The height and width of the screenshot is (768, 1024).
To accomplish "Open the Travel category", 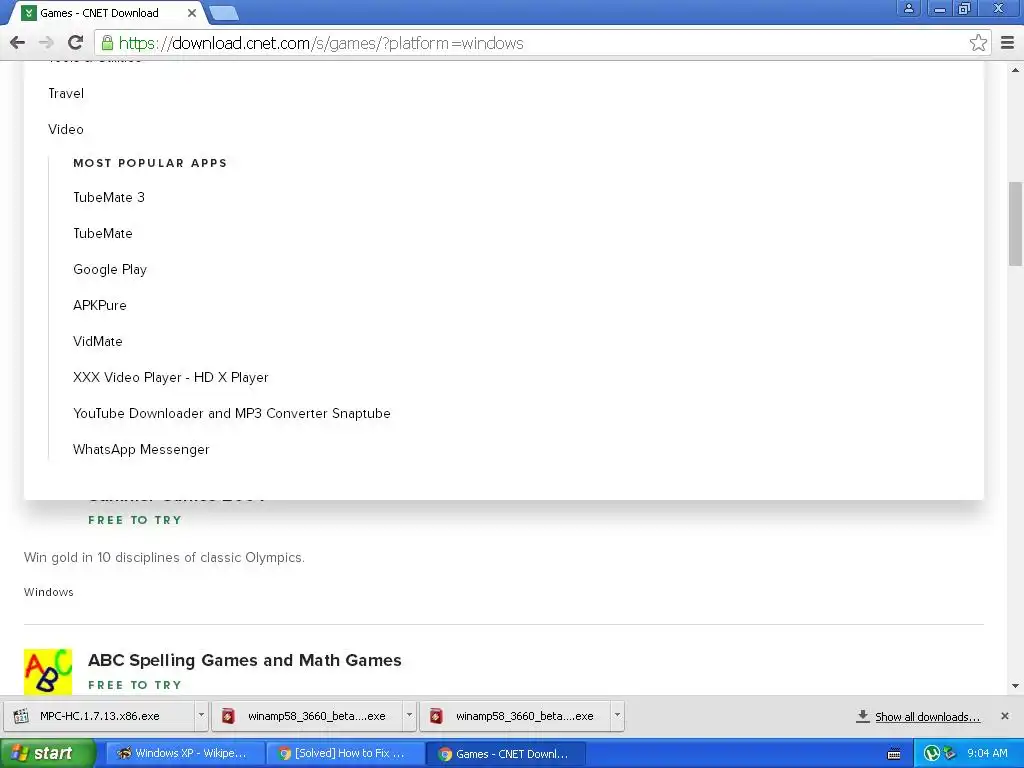I will click(66, 93).
